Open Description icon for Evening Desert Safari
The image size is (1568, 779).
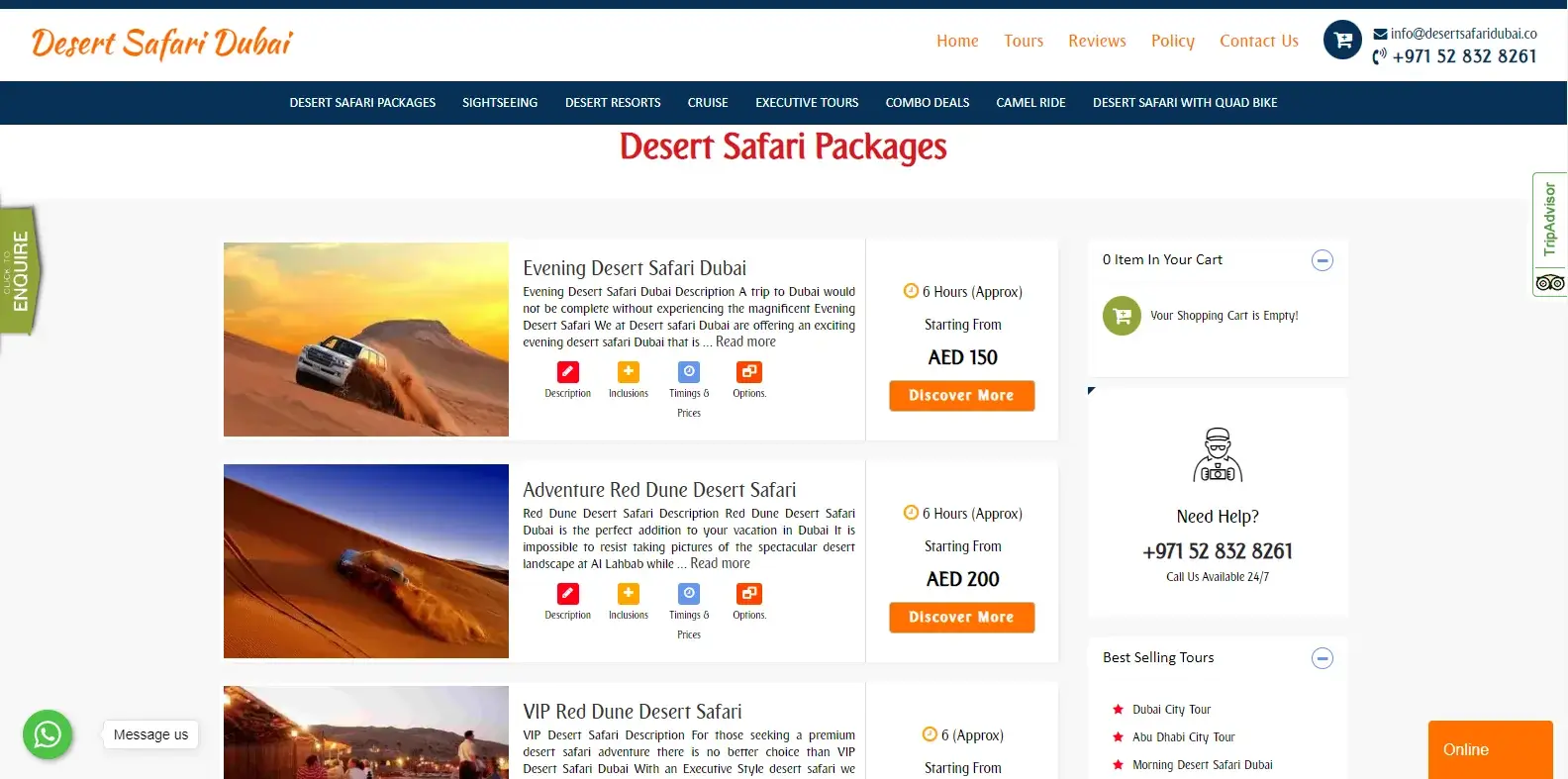point(567,372)
